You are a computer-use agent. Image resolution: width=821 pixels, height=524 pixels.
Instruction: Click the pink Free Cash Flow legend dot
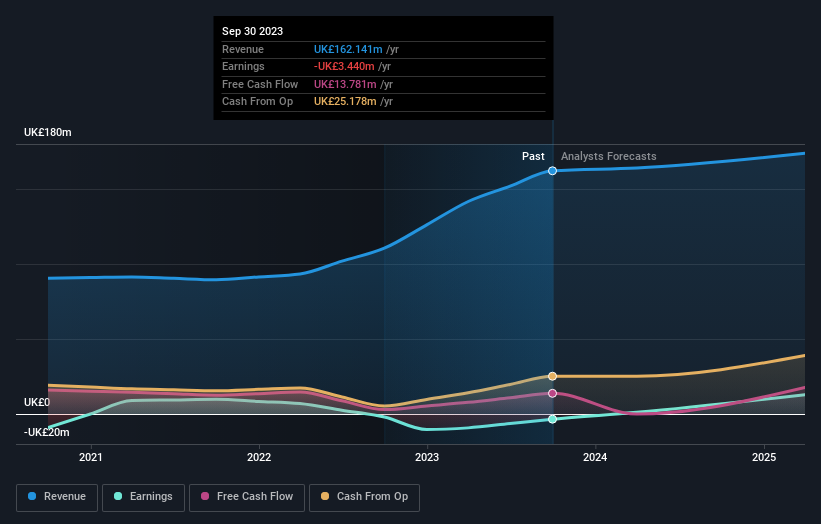coord(205,496)
